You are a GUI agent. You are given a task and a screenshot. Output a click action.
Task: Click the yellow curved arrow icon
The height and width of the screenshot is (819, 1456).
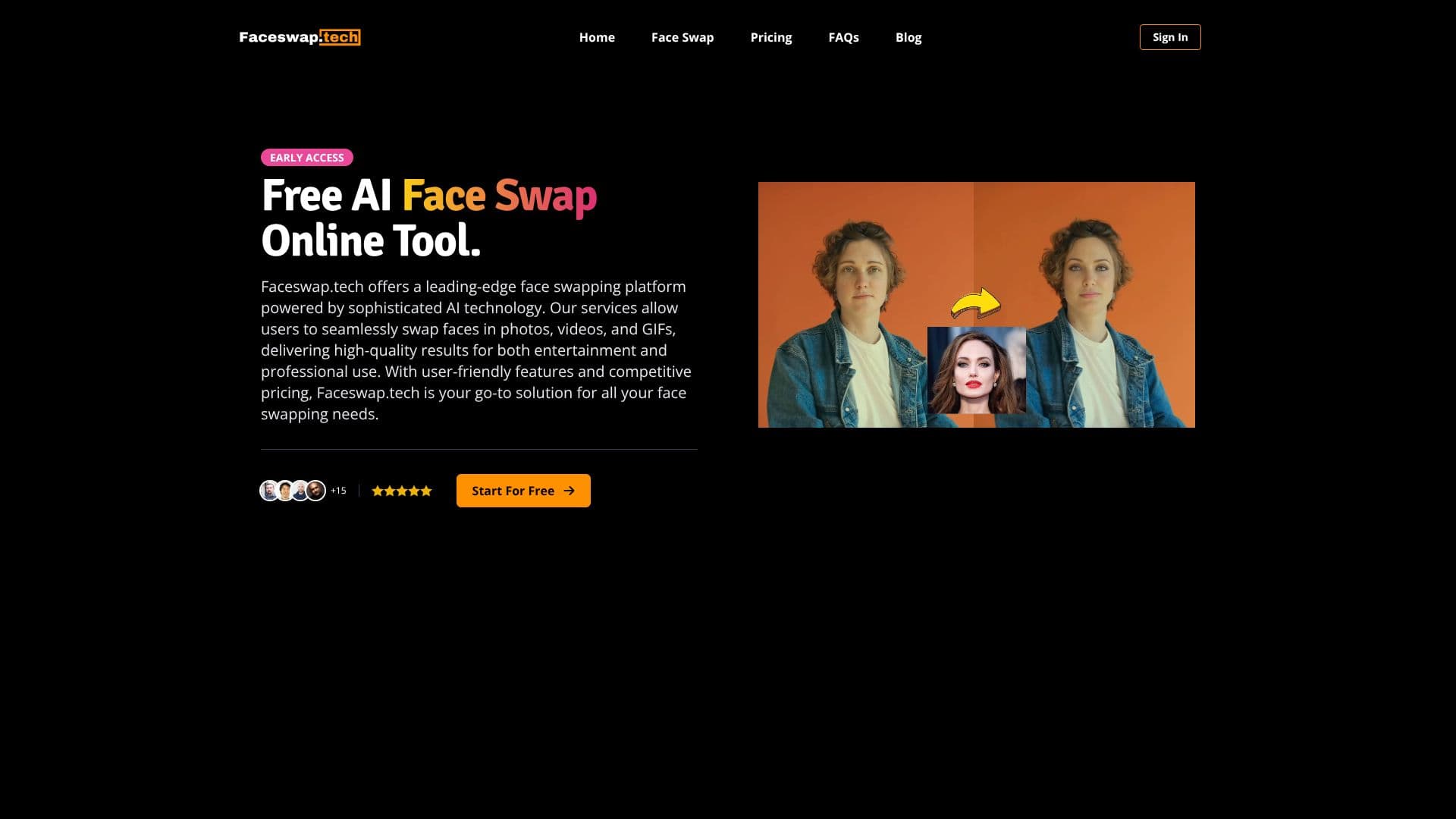coord(976,303)
